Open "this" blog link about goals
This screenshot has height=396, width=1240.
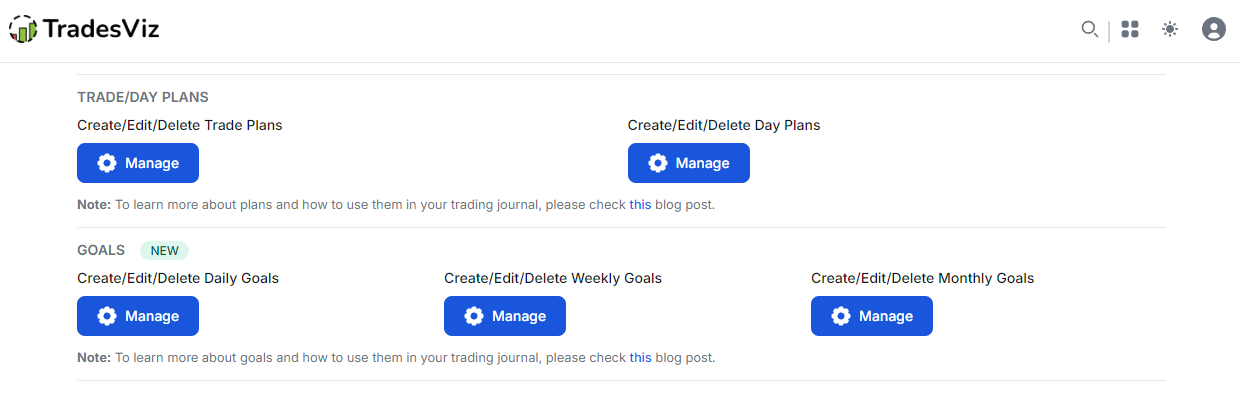pyautogui.click(x=640, y=358)
